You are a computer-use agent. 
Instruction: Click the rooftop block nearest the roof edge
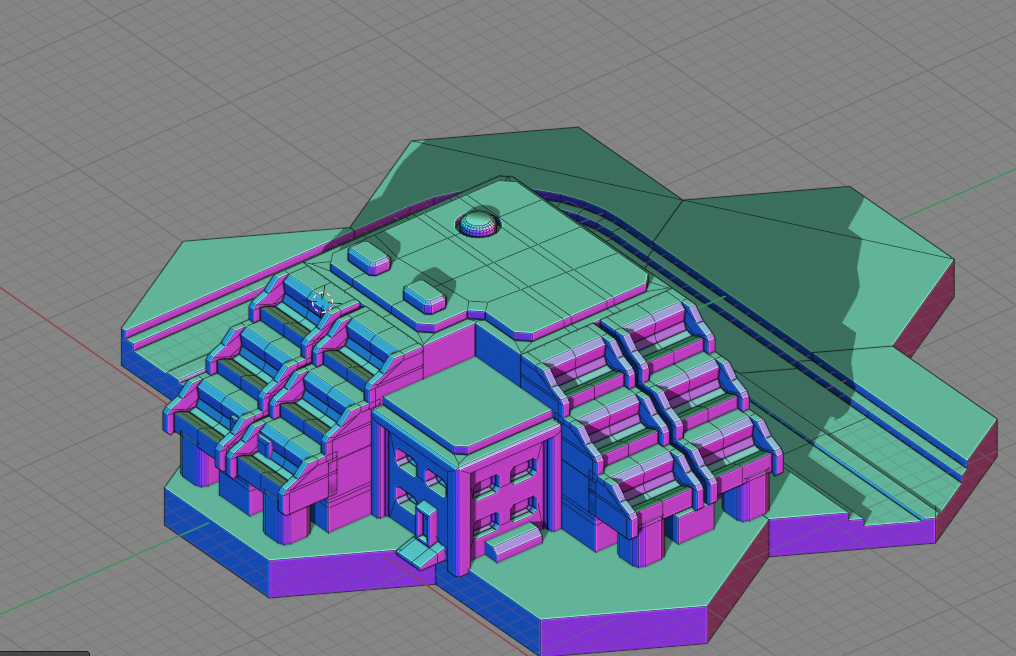pyautogui.click(x=424, y=296)
